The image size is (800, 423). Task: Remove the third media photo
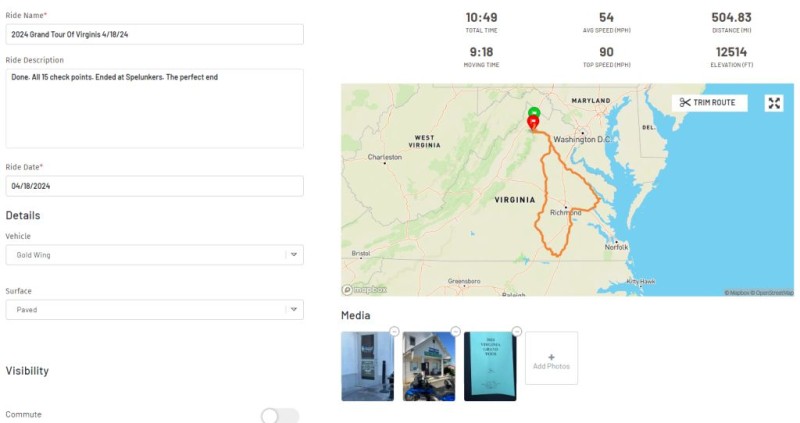tap(517, 331)
